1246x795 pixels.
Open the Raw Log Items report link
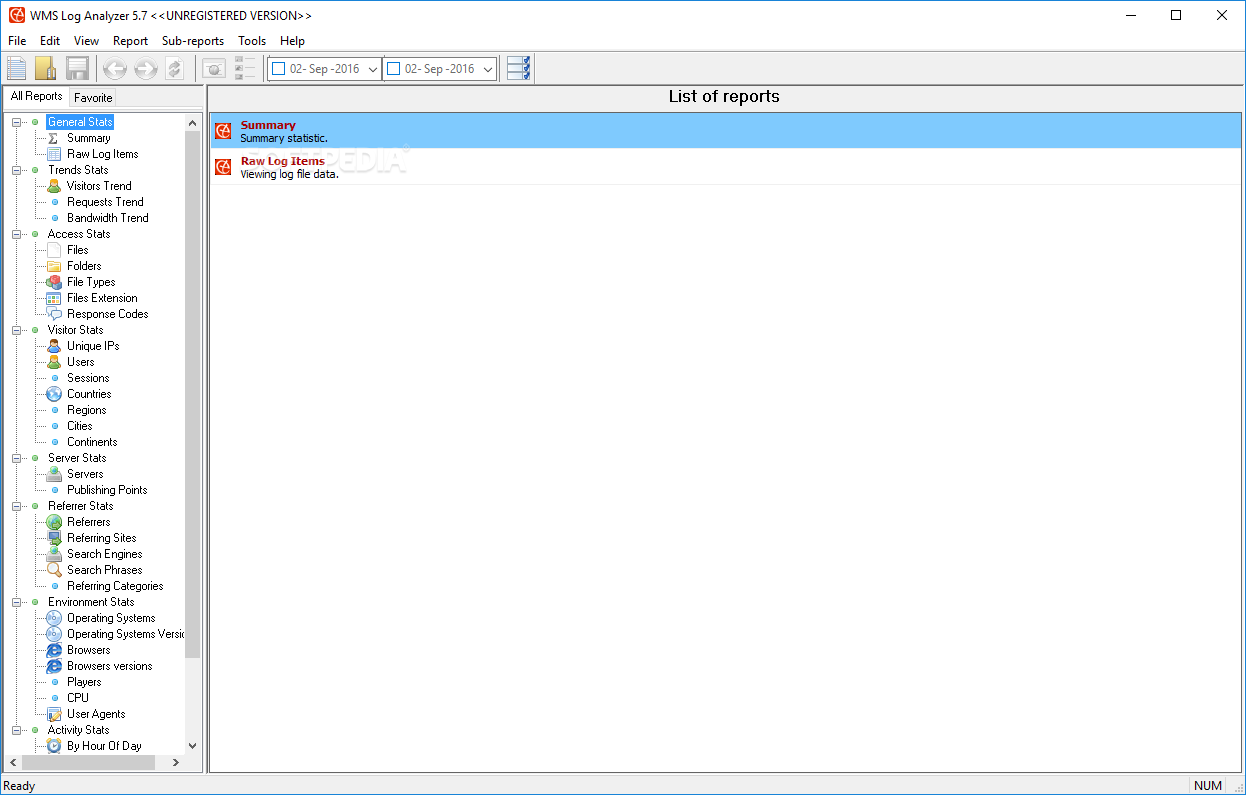pyautogui.click(x=283, y=161)
